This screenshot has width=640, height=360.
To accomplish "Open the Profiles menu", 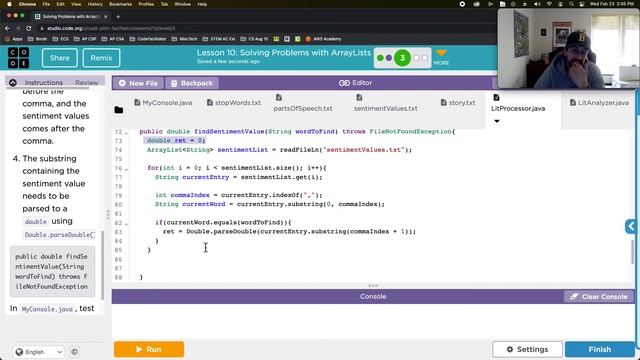I will click(146, 4).
